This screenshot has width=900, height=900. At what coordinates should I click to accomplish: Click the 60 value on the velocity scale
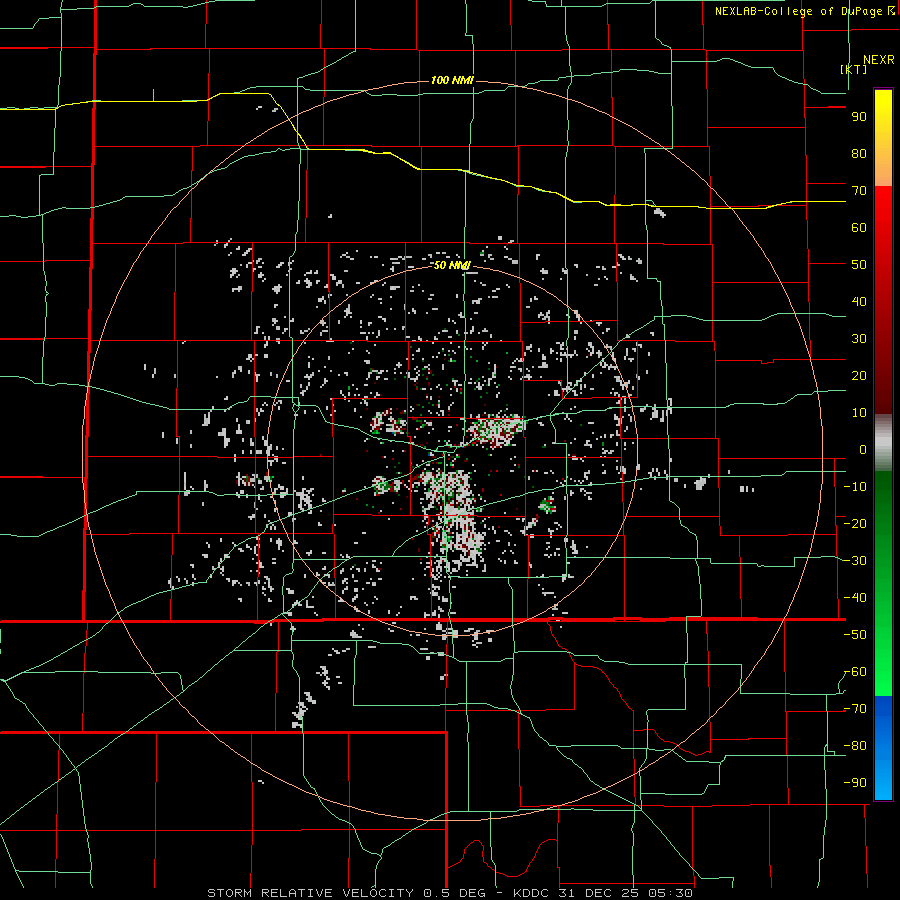pos(859,228)
